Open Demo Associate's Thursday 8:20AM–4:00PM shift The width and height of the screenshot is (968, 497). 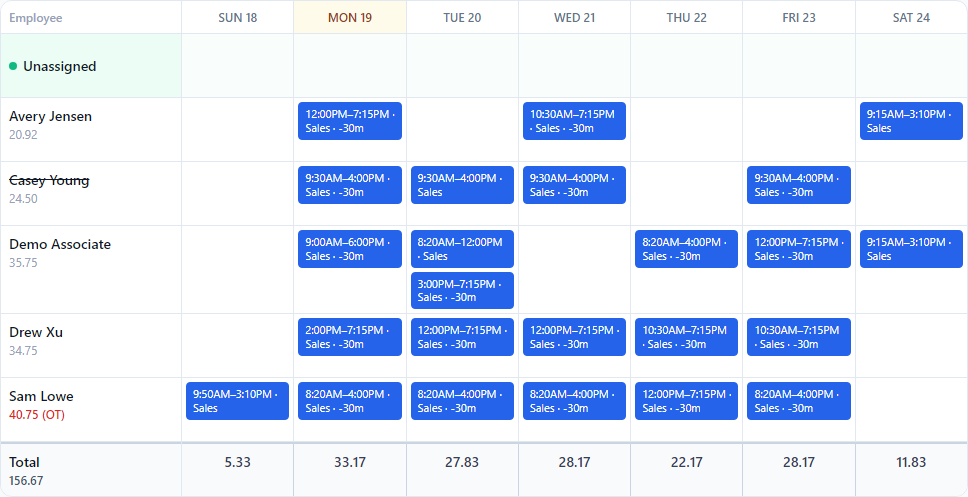pyautogui.click(x=686, y=249)
